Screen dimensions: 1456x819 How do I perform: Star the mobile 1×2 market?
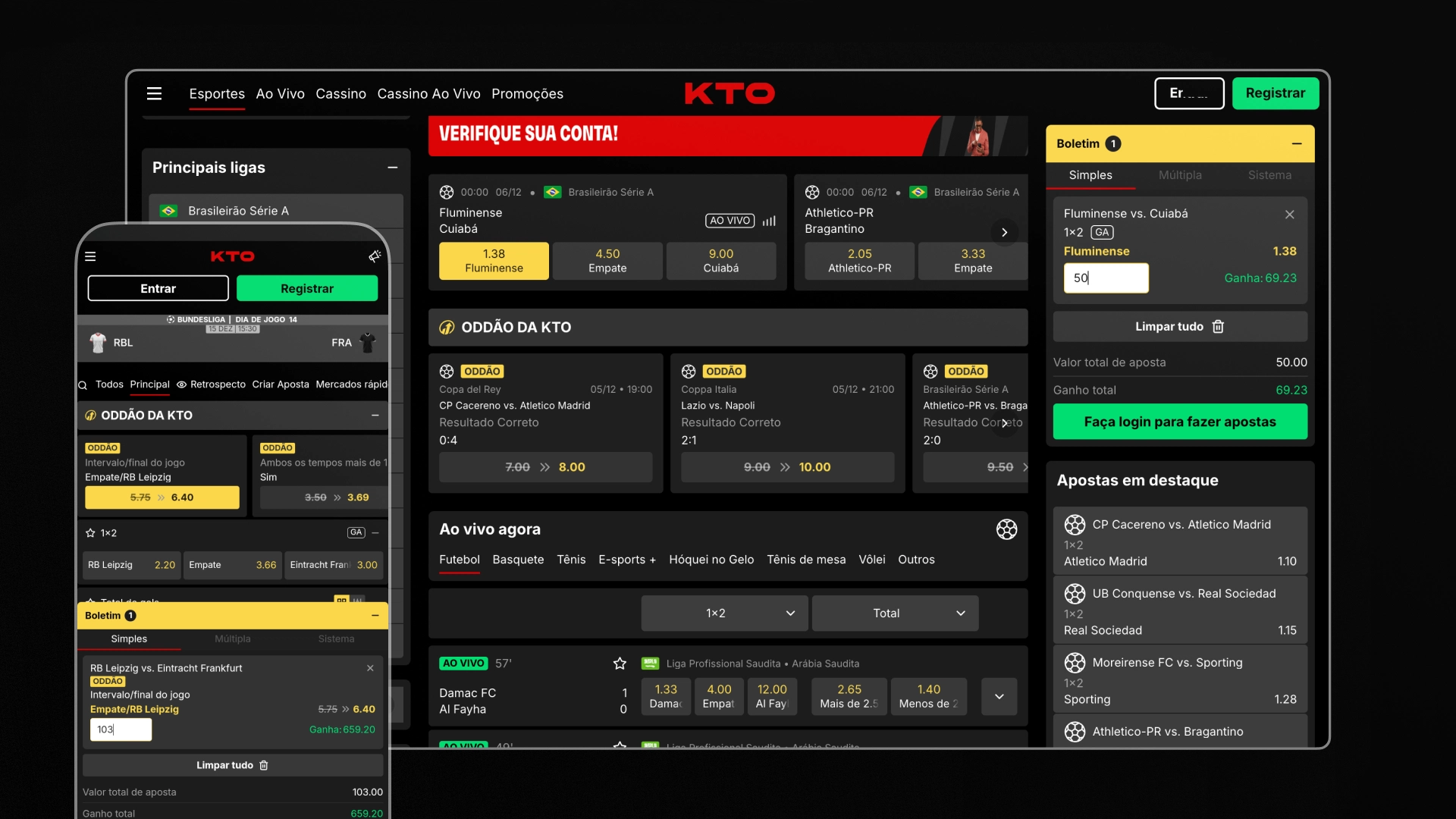(90, 533)
